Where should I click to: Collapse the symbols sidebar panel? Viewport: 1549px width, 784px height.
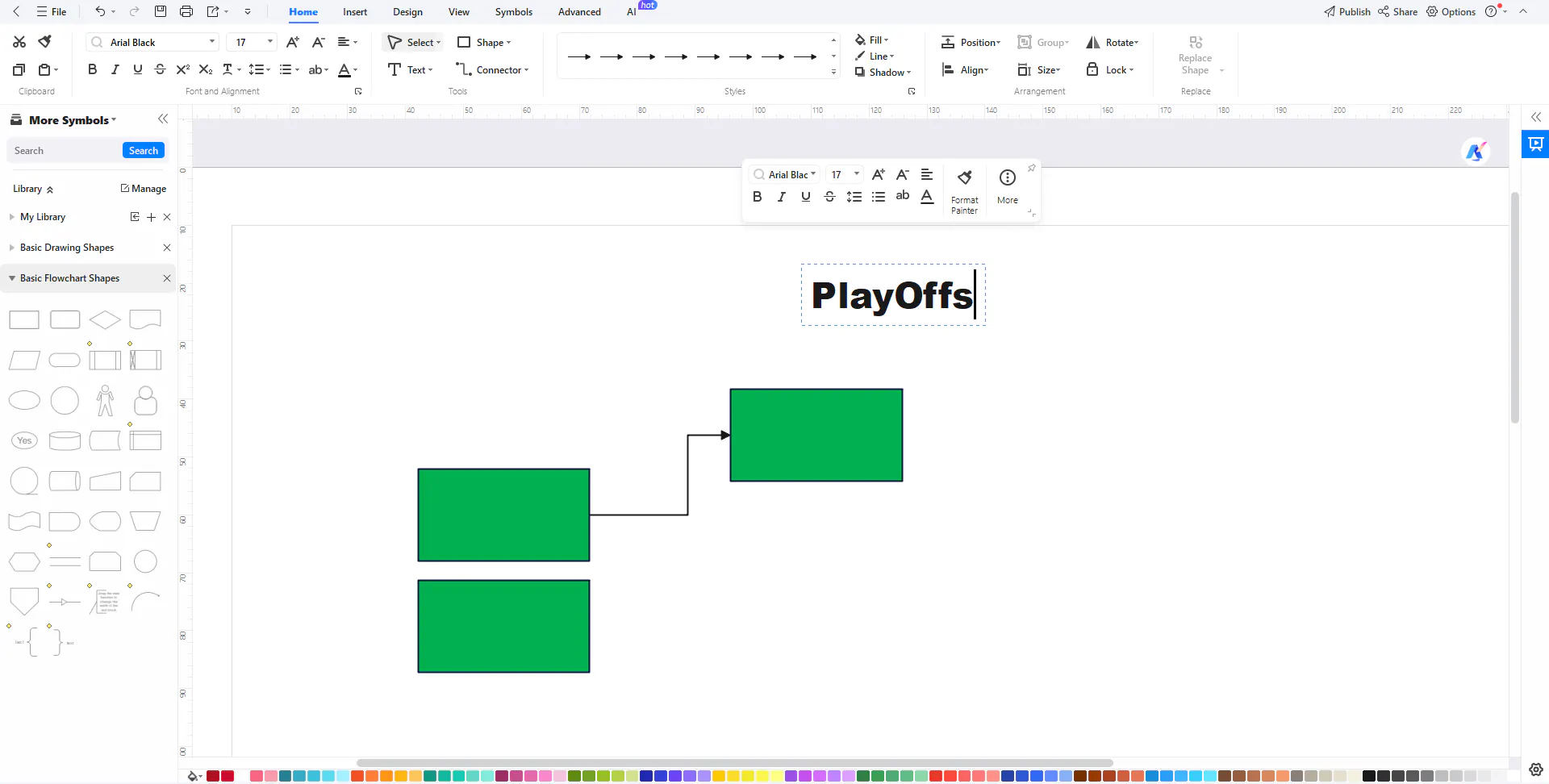[x=163, y=119]
